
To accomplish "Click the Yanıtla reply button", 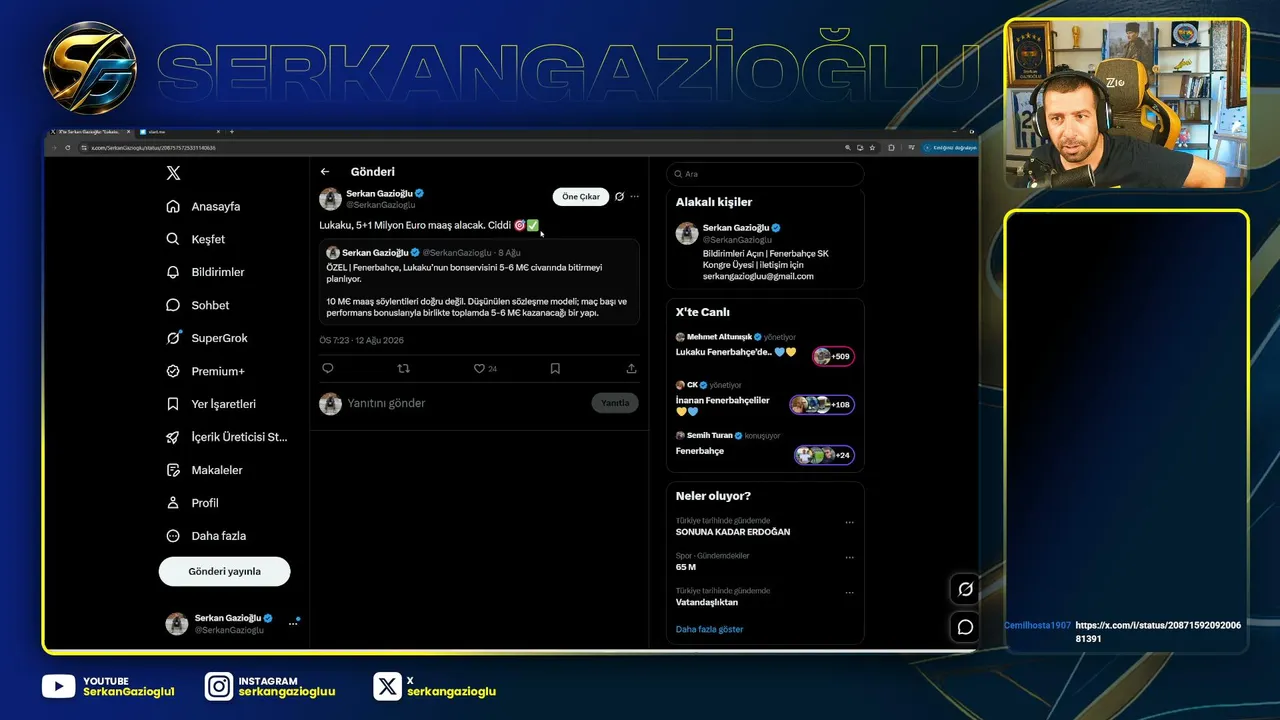I will (615, 403).
